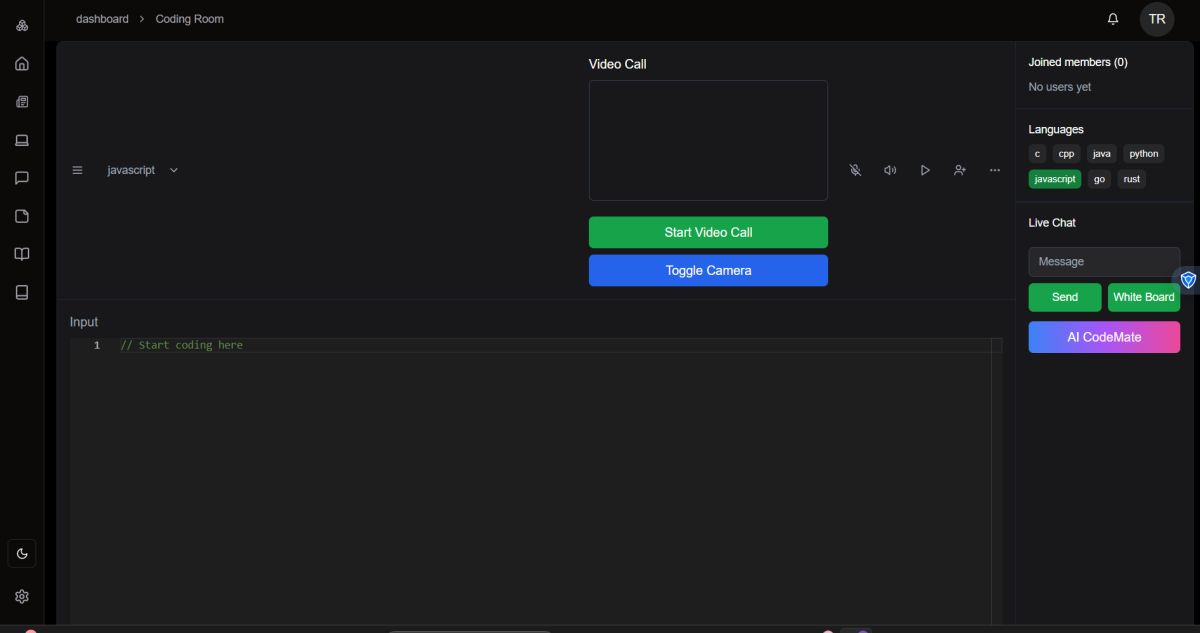Open the TR user avatar menu
This screenshot has width=1200, height=633.
coord(1157,19)
